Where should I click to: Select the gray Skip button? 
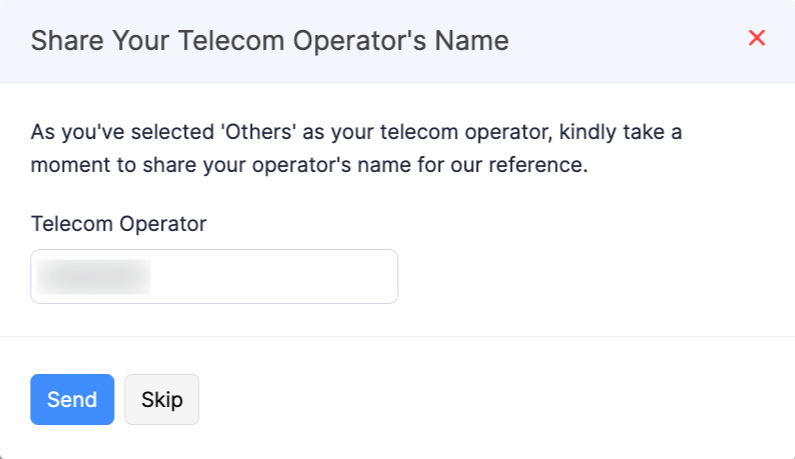162,400
